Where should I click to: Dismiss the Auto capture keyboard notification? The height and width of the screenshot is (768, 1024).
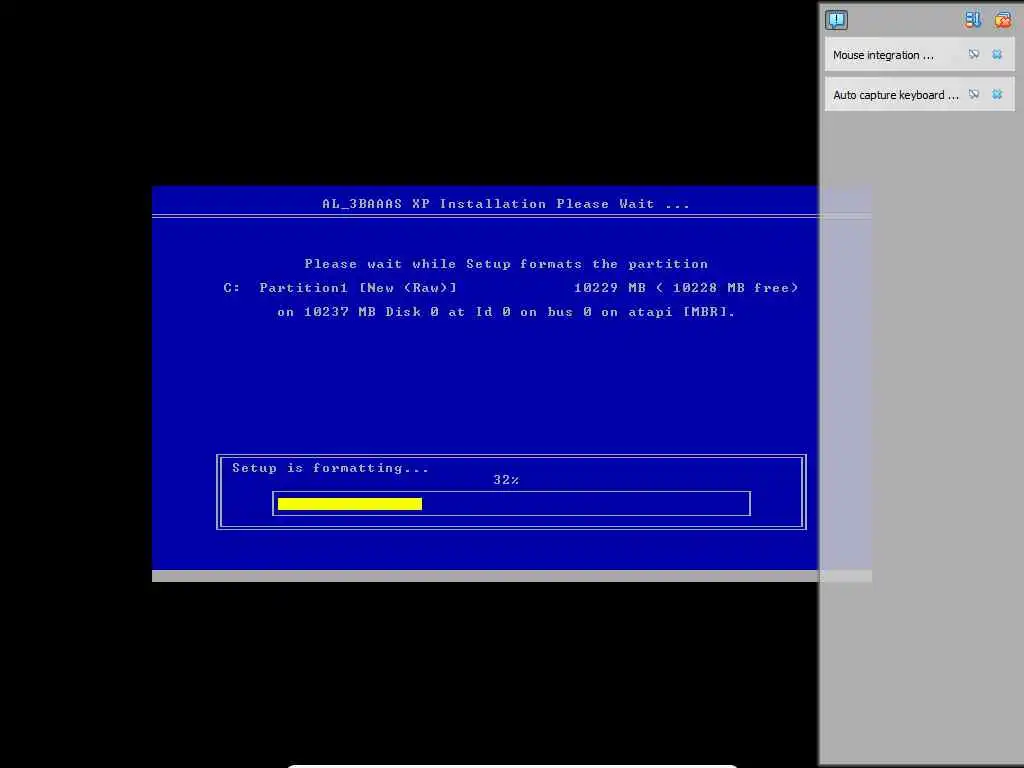(x=997, y=94)
